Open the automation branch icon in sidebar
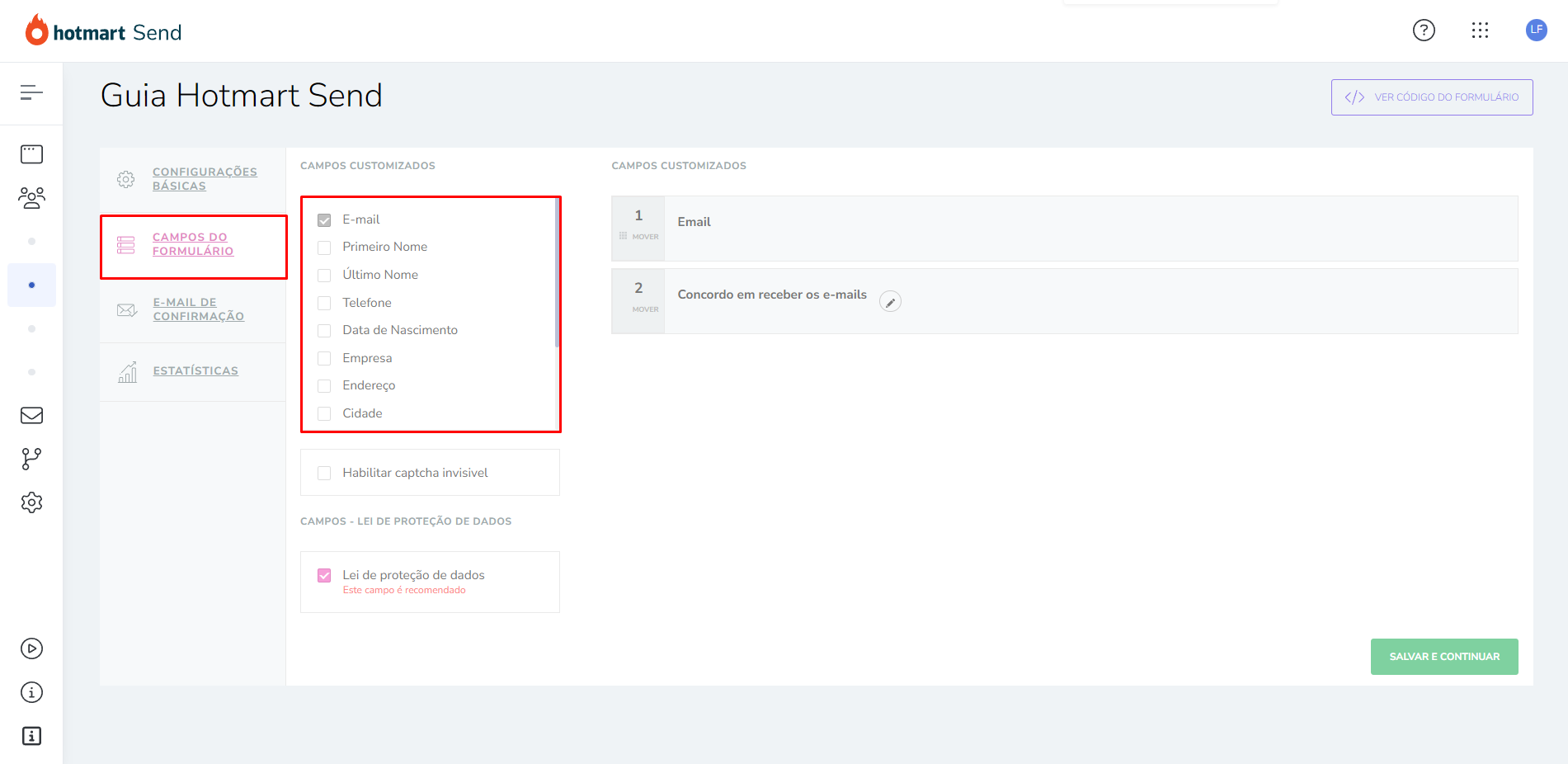The image size is (1568, 764). [x=31, y=459]
